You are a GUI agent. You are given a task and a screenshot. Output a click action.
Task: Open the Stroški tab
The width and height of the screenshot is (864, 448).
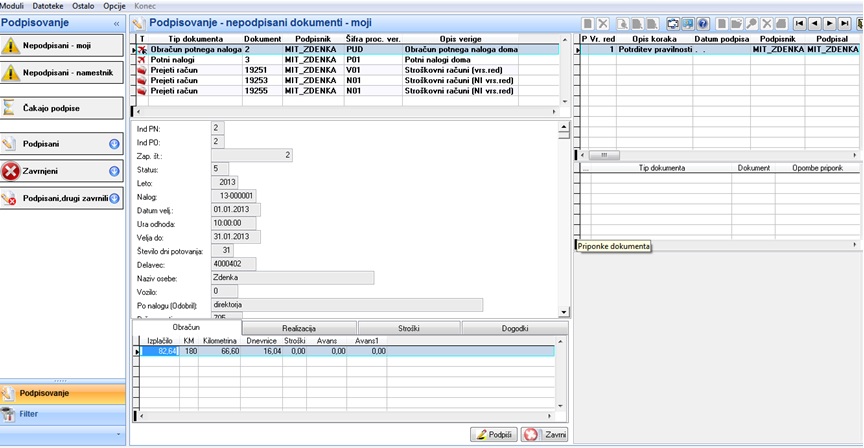pos(408,328)
